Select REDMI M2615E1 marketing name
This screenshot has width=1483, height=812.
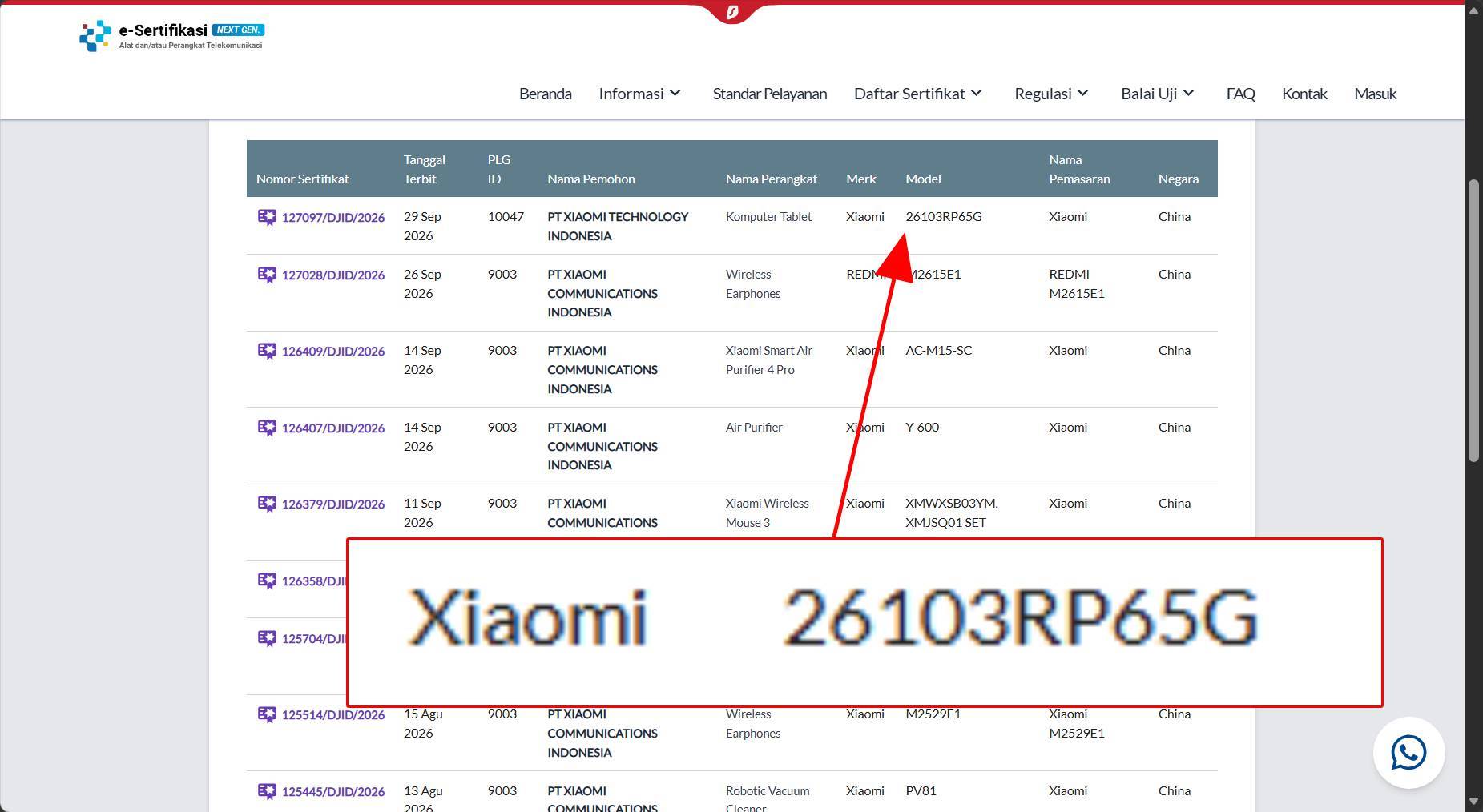click(1077, 283)
